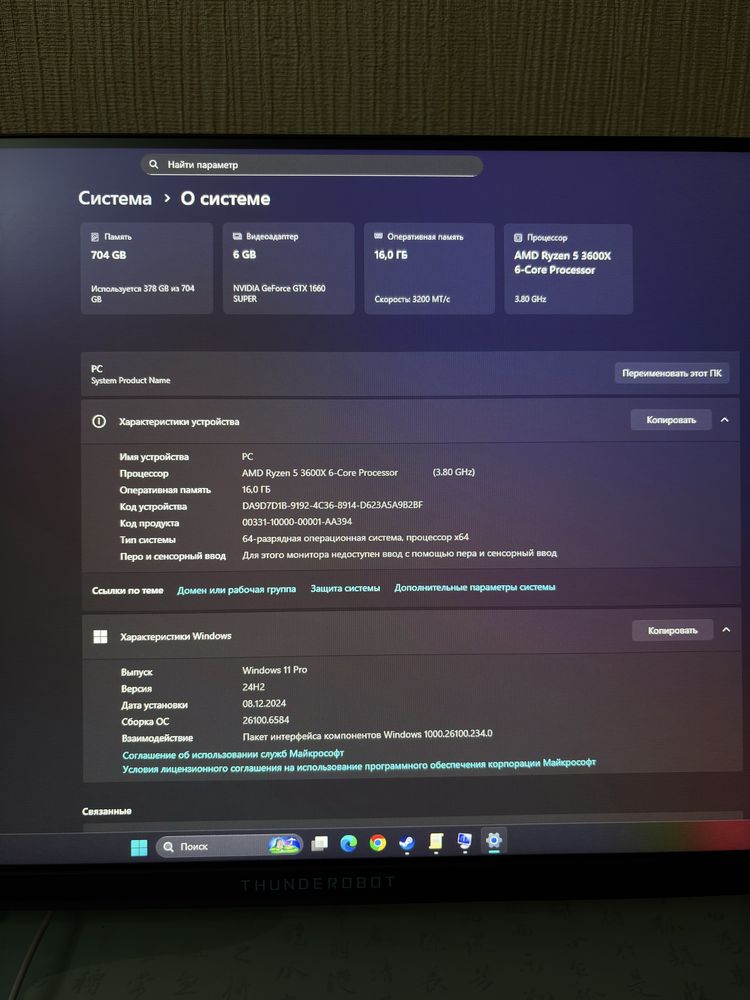Copy Windows specs with 'Копировать' button
Viewport: 750px width, 1000px height.
tap(672, 630)
